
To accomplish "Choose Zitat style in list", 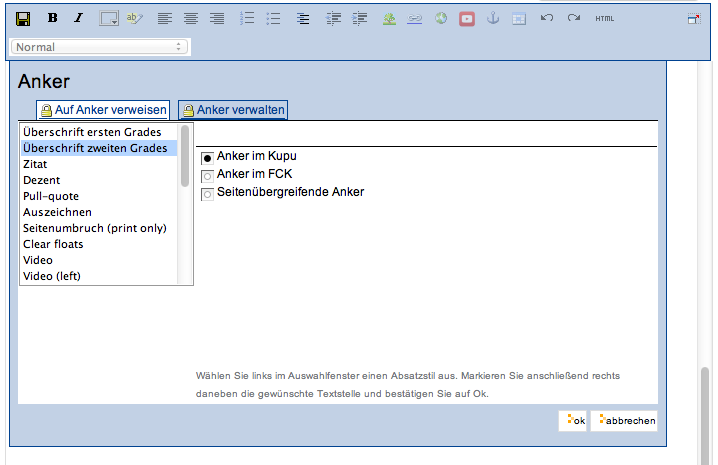I will click(x=99, y=164).
